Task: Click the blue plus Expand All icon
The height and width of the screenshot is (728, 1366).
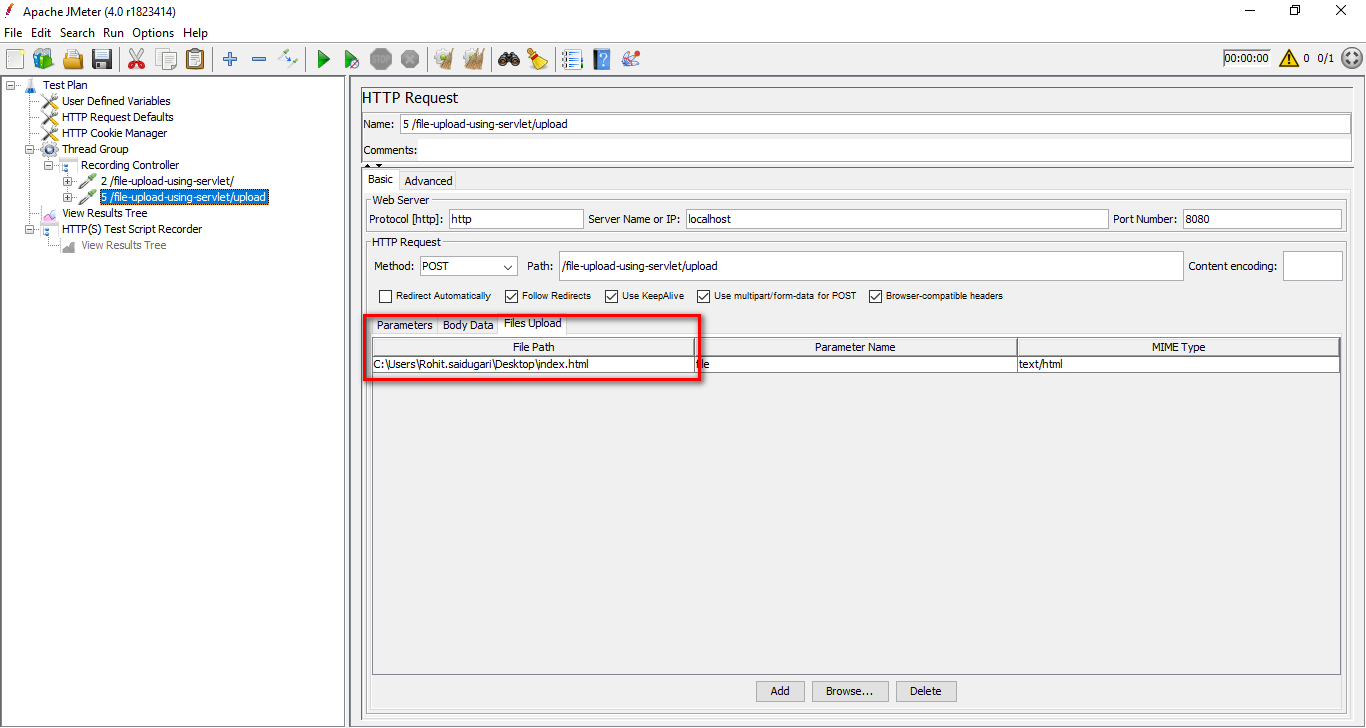Action: coord(230,59)
